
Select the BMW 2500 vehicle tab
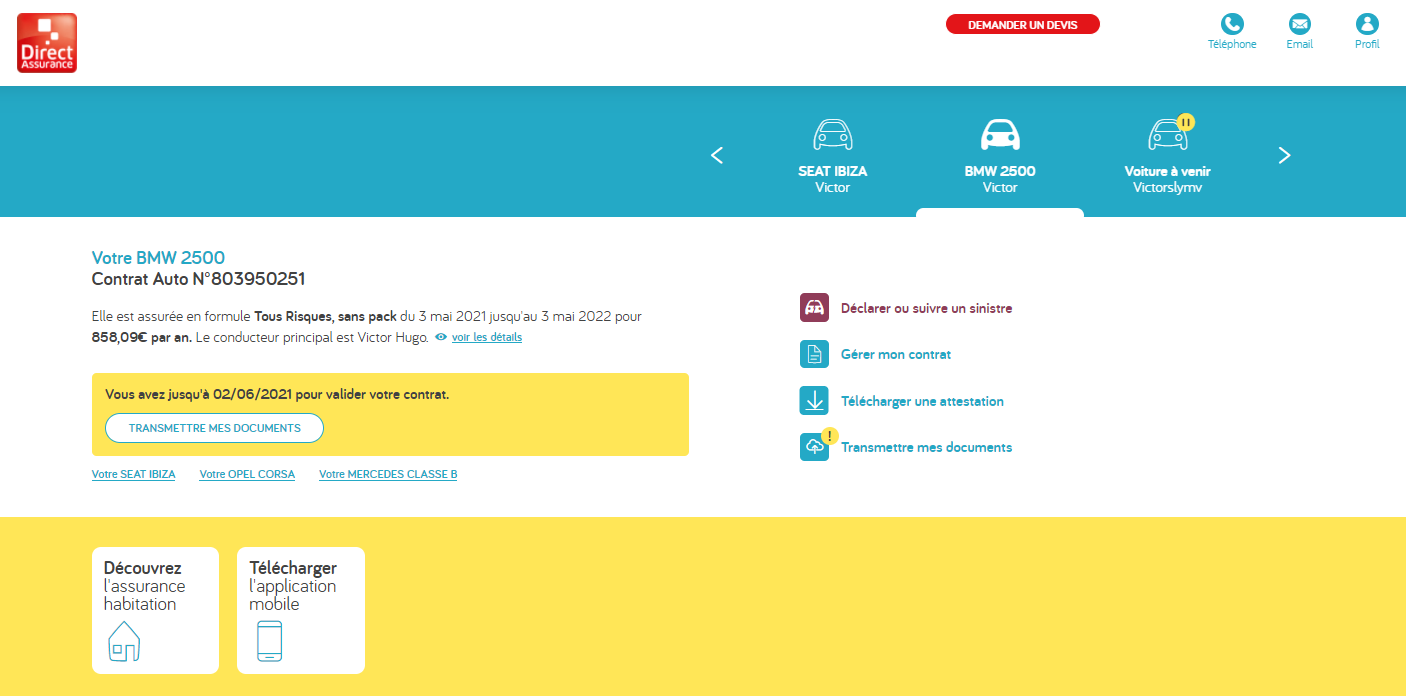coord(999,155)
